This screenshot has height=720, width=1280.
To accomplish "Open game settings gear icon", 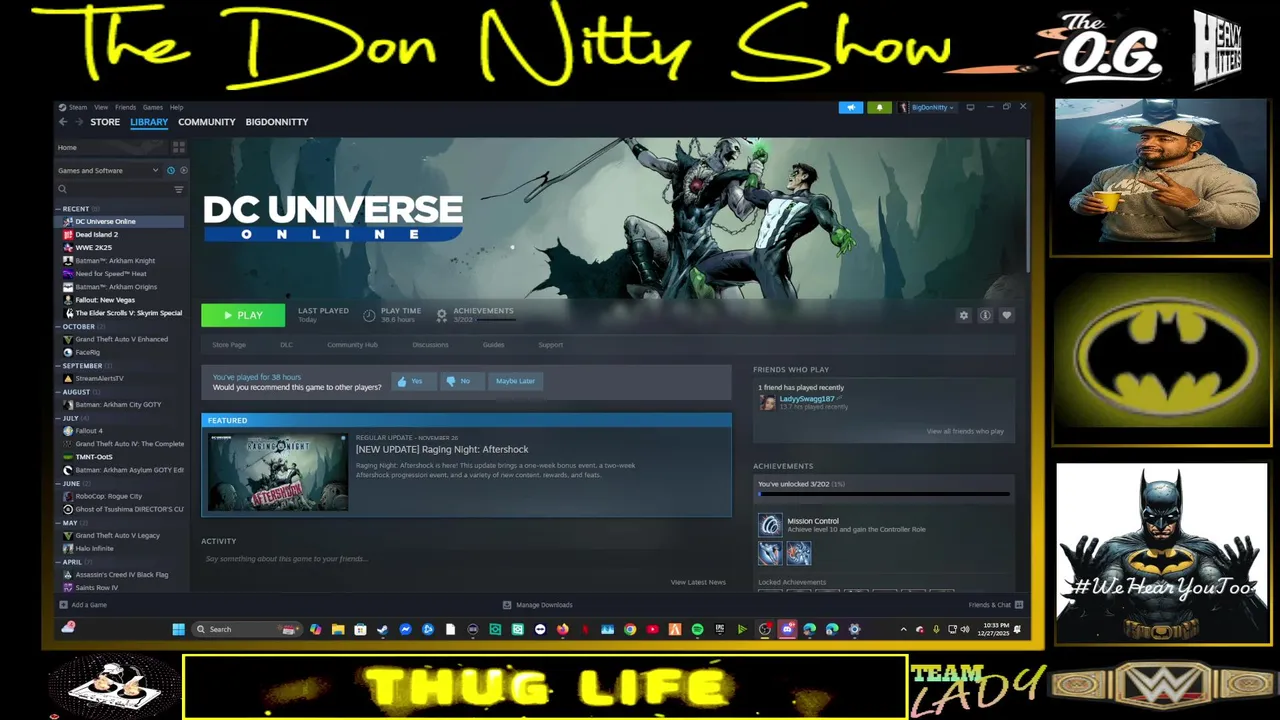I will pyautogui.click(x=964, y=315).
